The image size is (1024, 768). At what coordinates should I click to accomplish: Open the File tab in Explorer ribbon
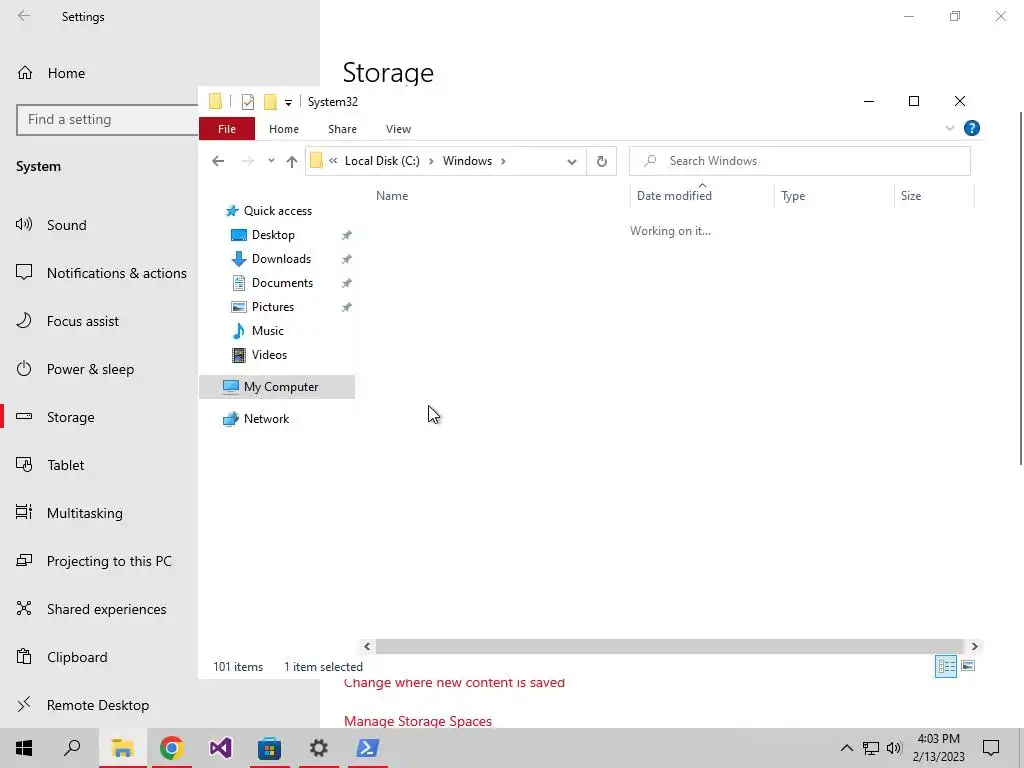coord(227,129)
